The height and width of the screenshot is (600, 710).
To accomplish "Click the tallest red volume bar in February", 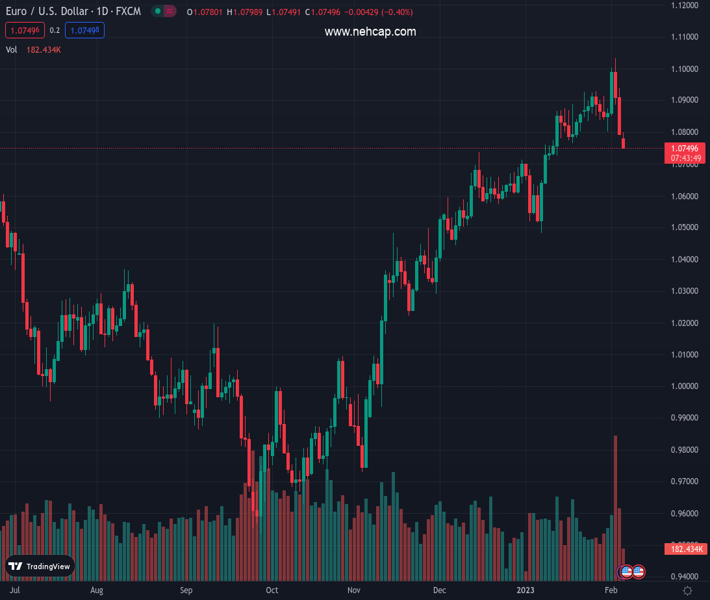I will tap(615, 500).
